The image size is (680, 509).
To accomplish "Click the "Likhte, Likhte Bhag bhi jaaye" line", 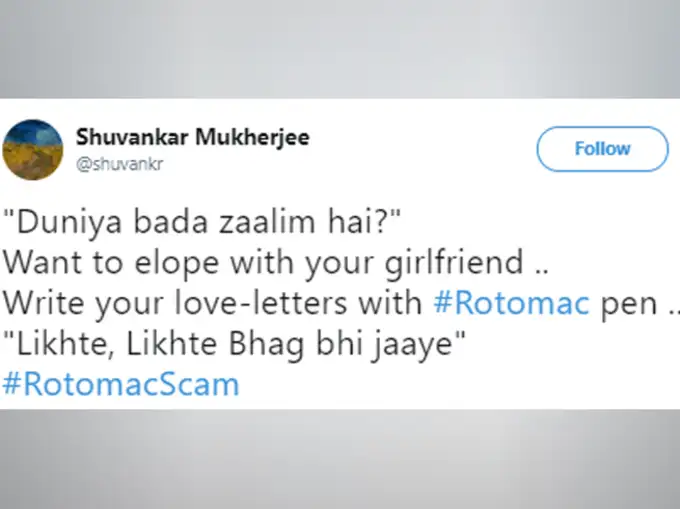I will click(234, 343).
